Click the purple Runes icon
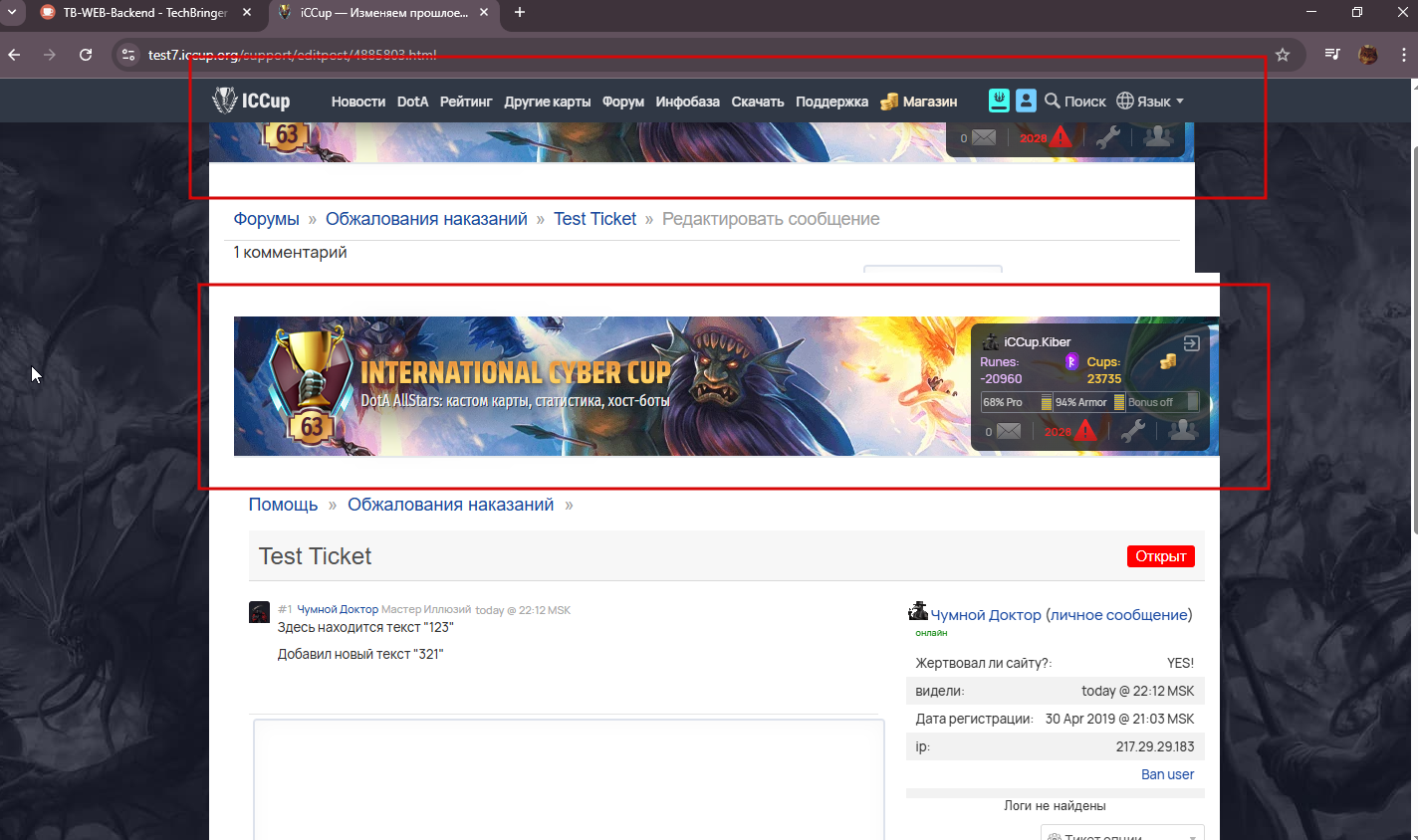 tap(1071, 361)
